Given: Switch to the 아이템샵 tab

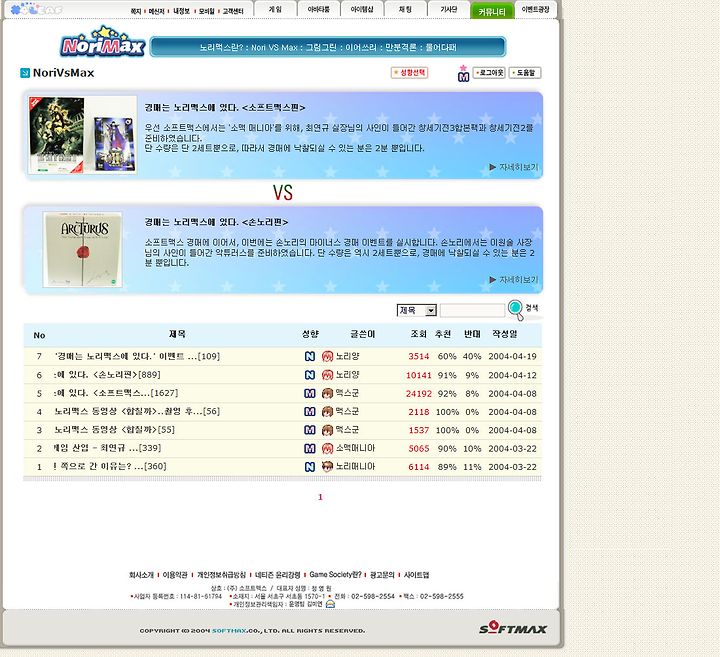Looking at the screenshot, I should [362, 9].
